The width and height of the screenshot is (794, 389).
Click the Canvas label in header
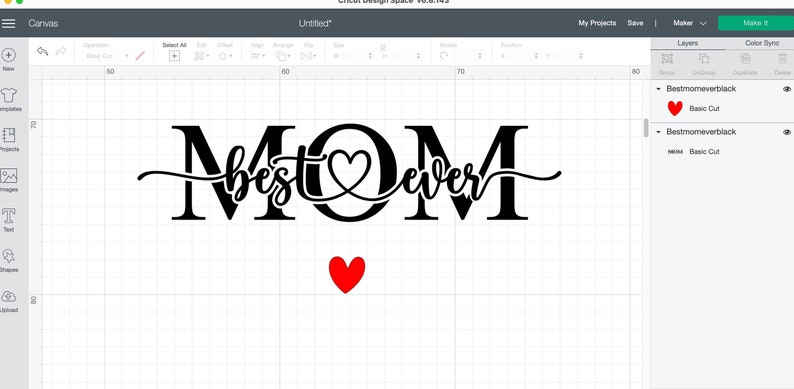click(x=43, y=23)
